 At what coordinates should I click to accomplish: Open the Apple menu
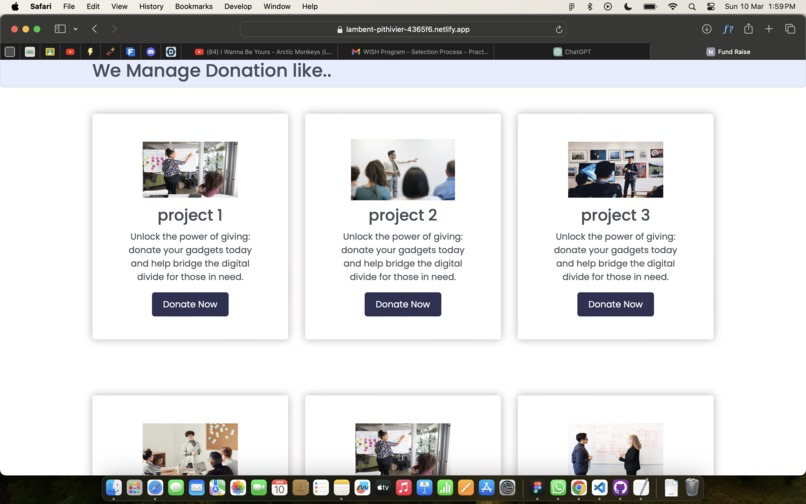[x=15, y=6]
